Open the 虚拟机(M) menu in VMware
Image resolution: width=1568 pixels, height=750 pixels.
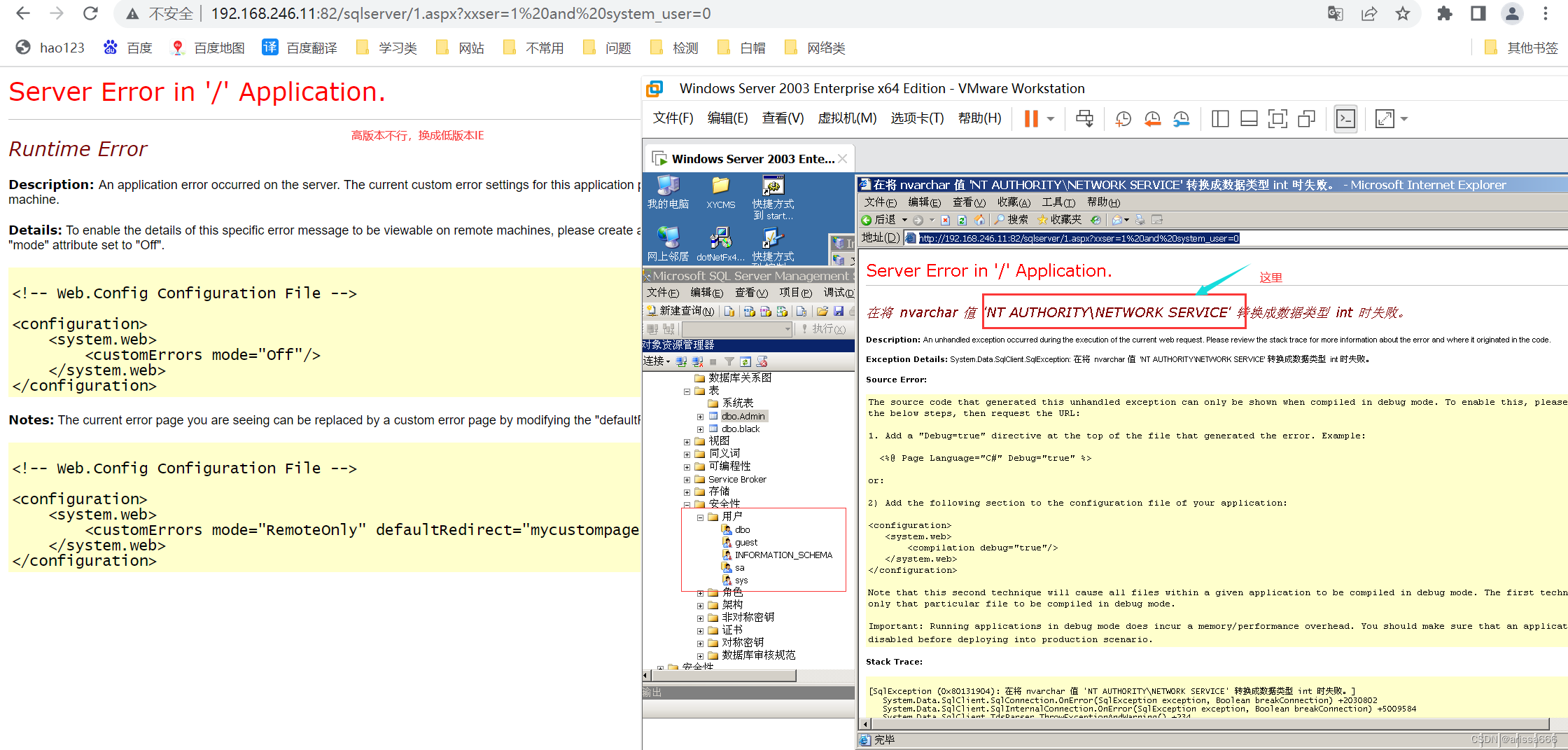pyautogui.click(x=847, y=118)
